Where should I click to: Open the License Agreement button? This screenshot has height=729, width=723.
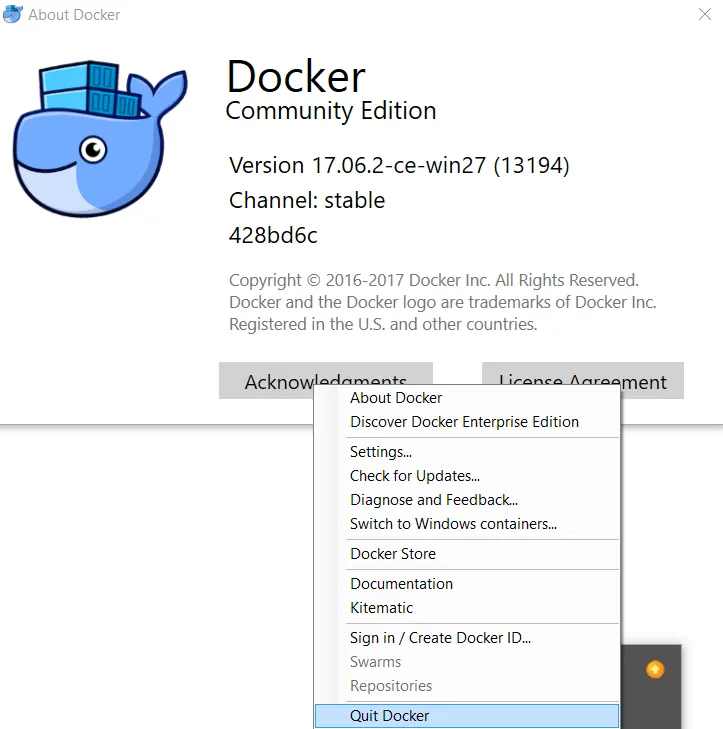(583, 380)
